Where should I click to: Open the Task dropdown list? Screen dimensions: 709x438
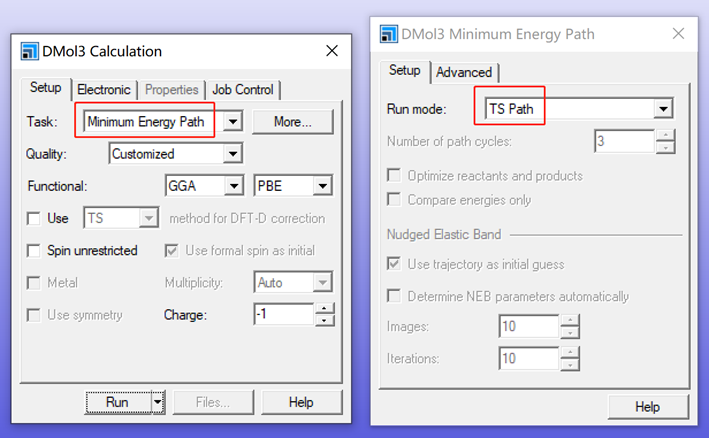tap(232, 122)
